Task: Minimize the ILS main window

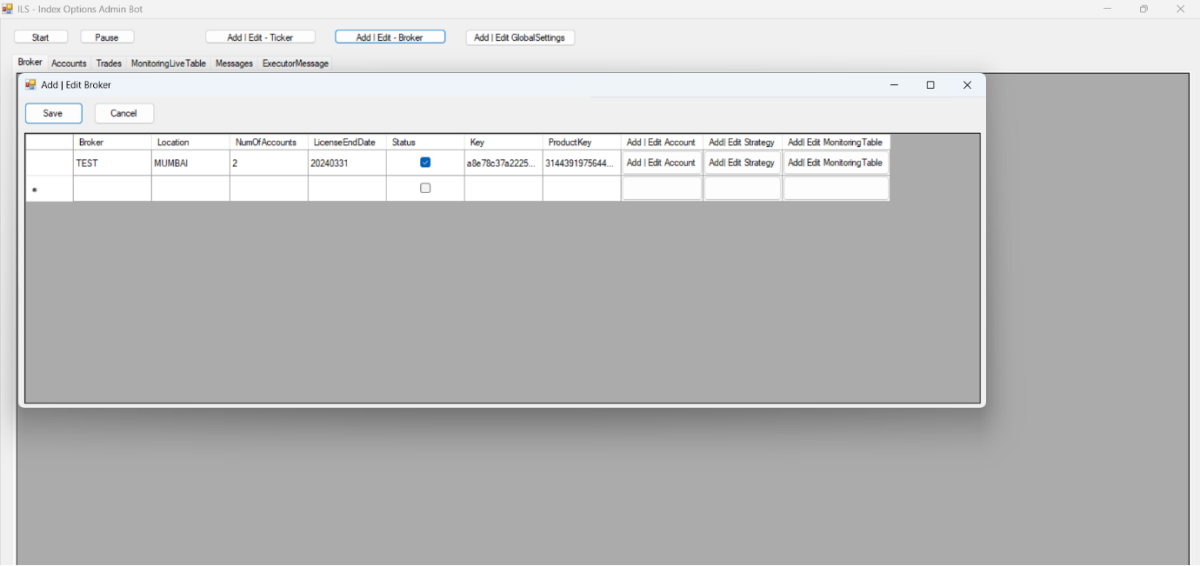Action: 1108,9
